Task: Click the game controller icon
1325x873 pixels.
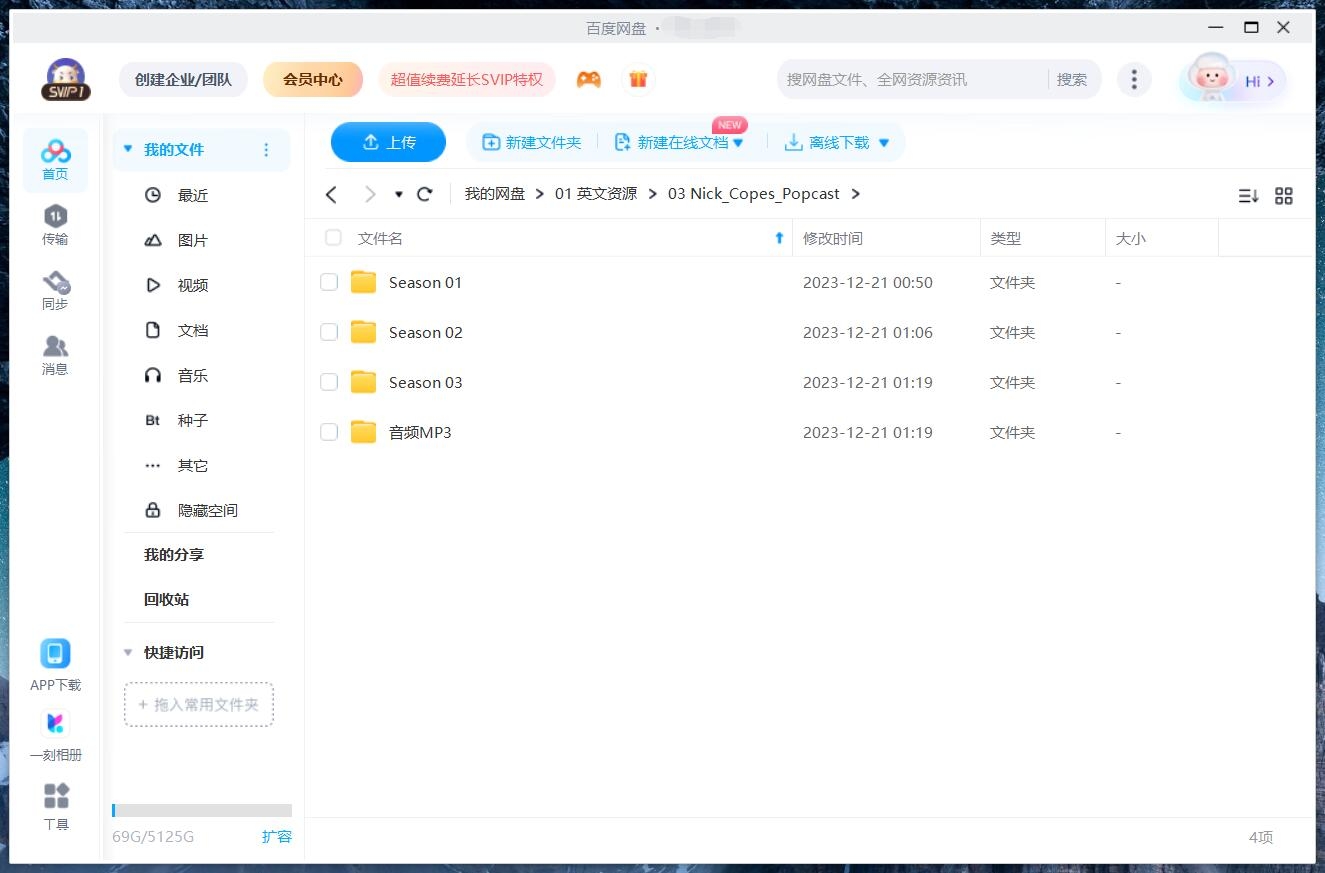Action: pos(589,79)
